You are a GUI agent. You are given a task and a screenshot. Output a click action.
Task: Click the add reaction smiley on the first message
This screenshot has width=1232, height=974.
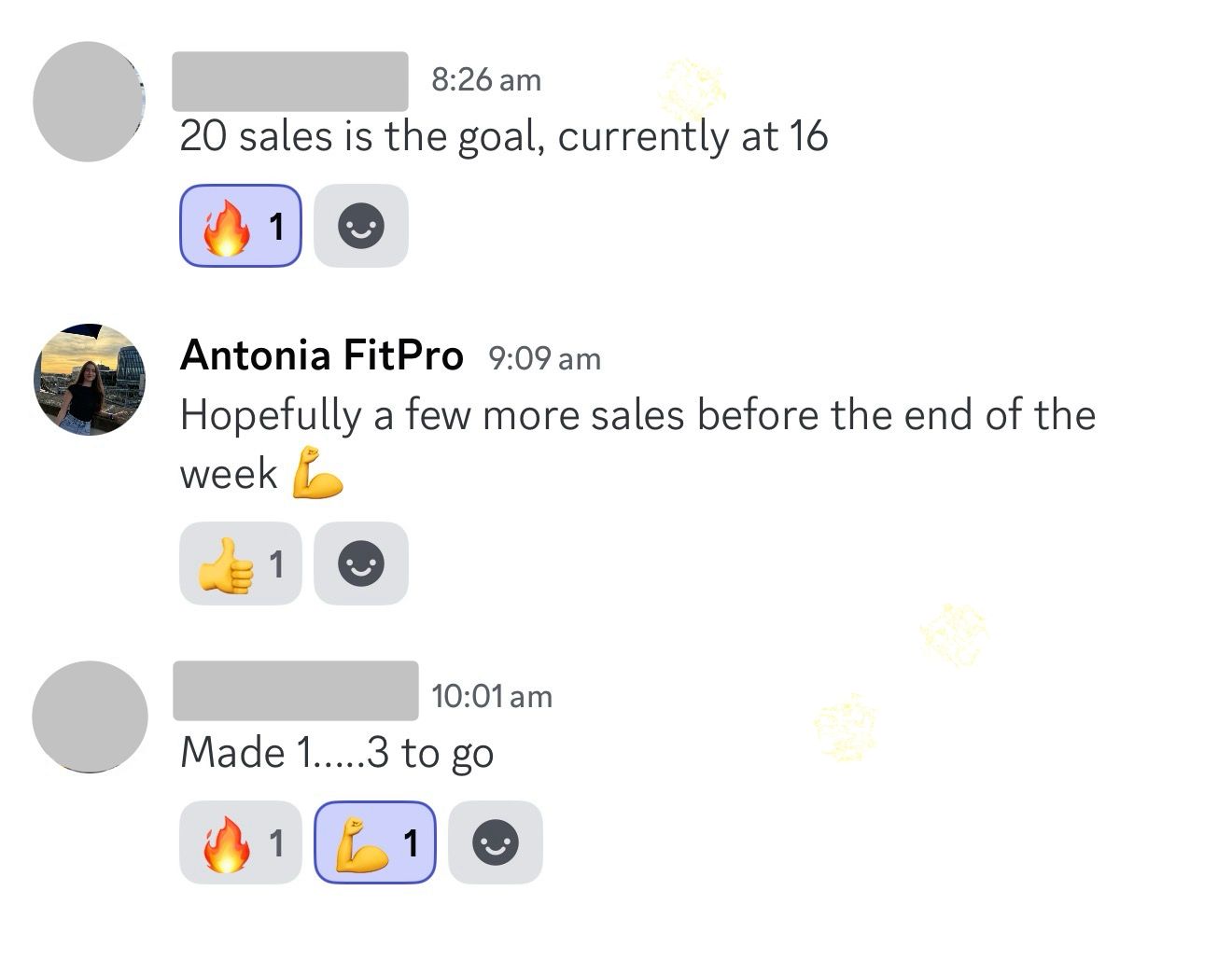(361, 225)
